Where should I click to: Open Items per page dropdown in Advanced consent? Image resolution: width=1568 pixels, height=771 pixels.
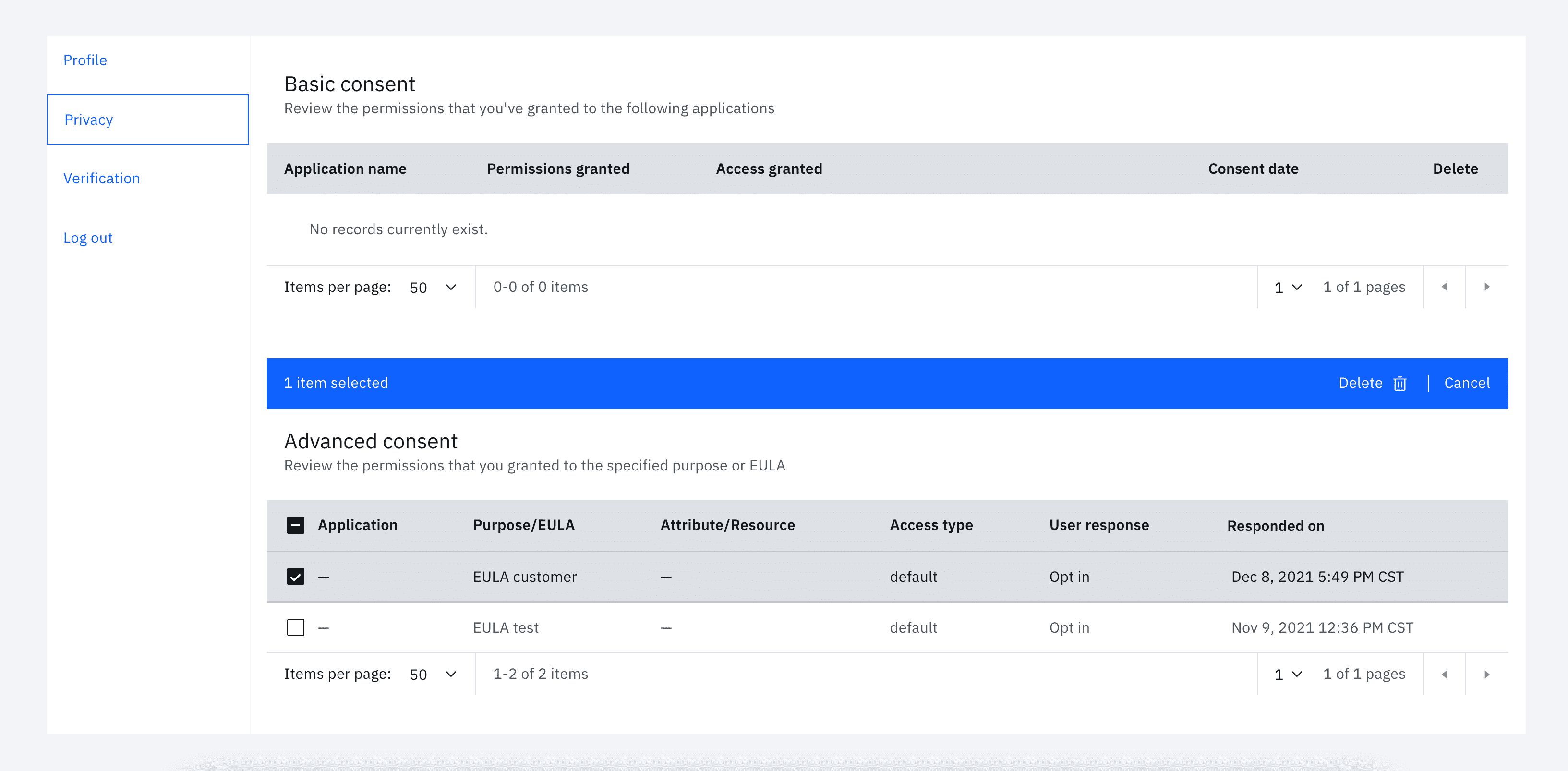click(433, 674)
